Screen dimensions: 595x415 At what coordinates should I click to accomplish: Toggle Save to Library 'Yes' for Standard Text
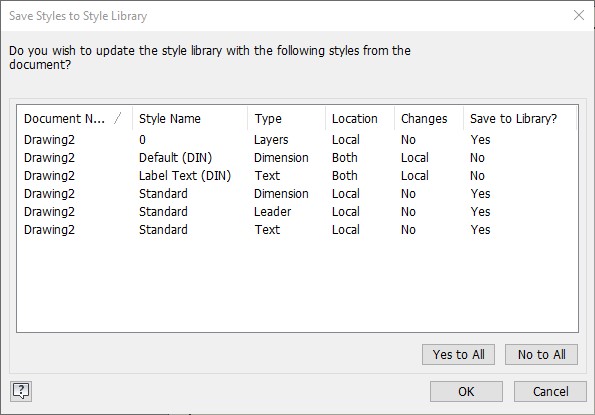click(x=480, y=230)
